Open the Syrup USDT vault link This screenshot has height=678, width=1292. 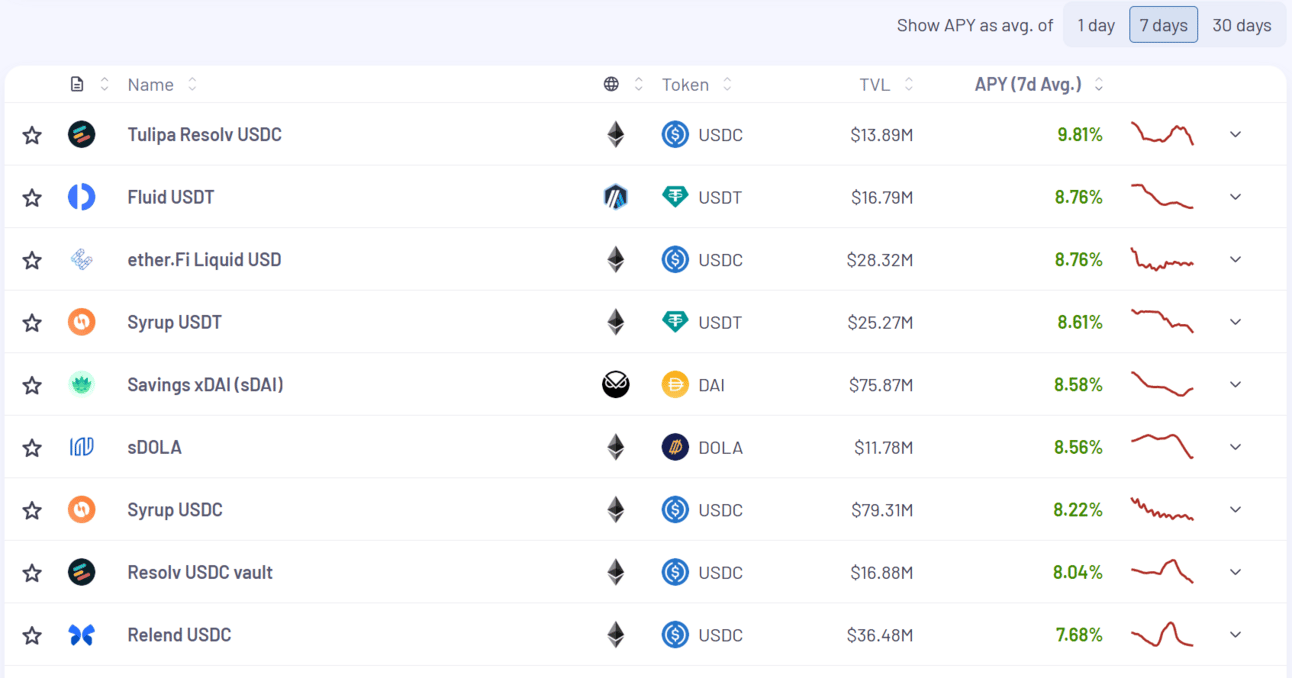click(174, 322)
